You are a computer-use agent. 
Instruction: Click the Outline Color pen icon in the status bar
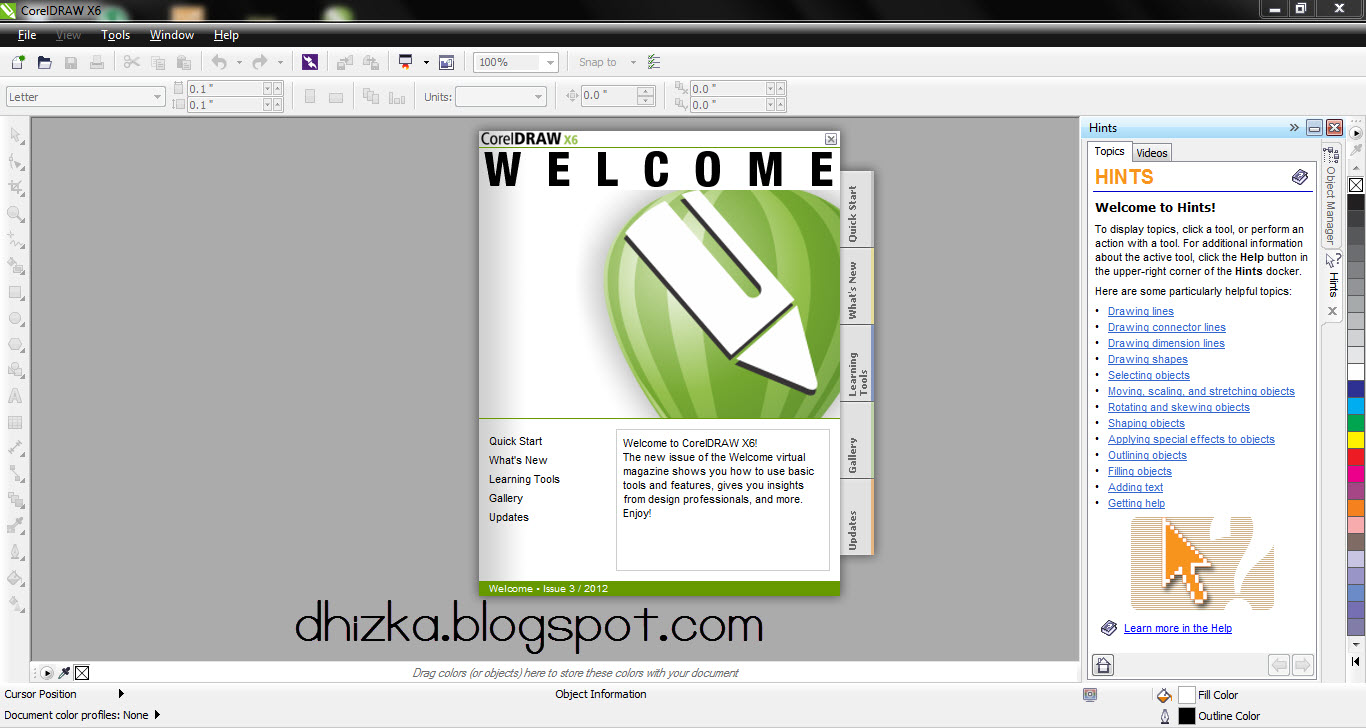click(1163, 716)
